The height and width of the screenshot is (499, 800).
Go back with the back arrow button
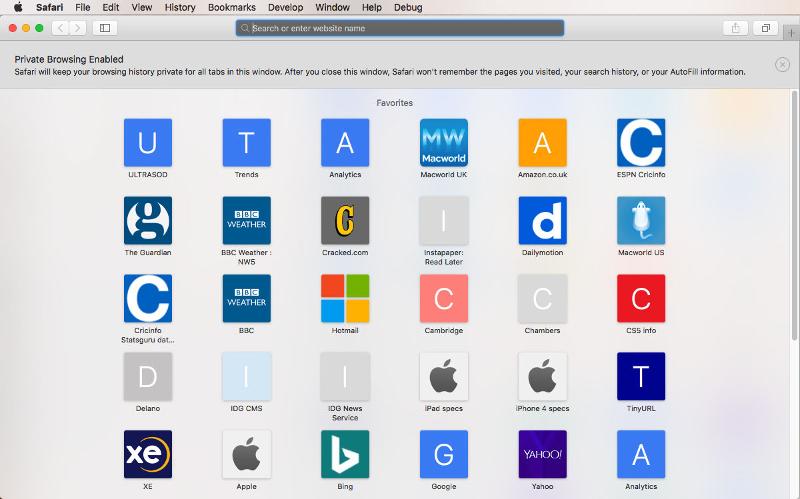click(60, 28)
